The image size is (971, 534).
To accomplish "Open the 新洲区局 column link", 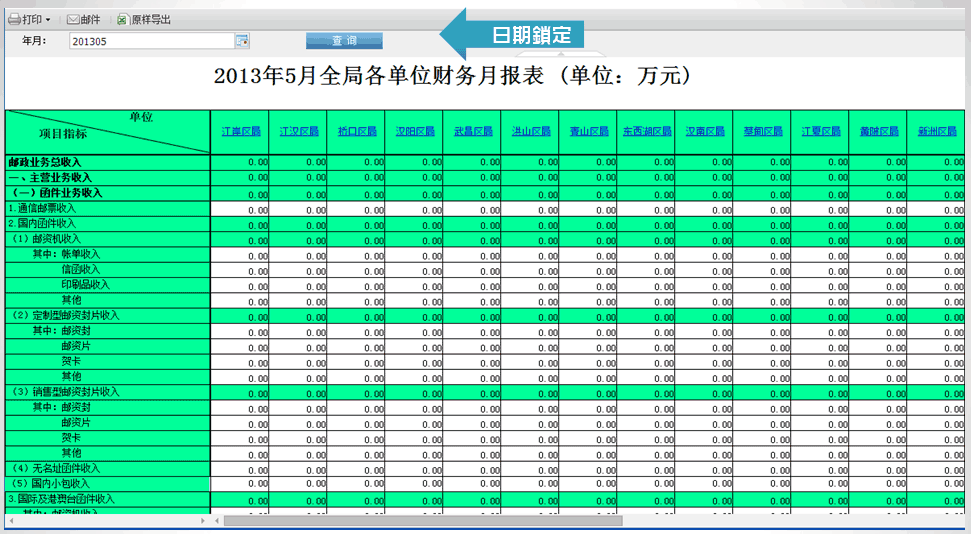I will click(x=937, y=131).
